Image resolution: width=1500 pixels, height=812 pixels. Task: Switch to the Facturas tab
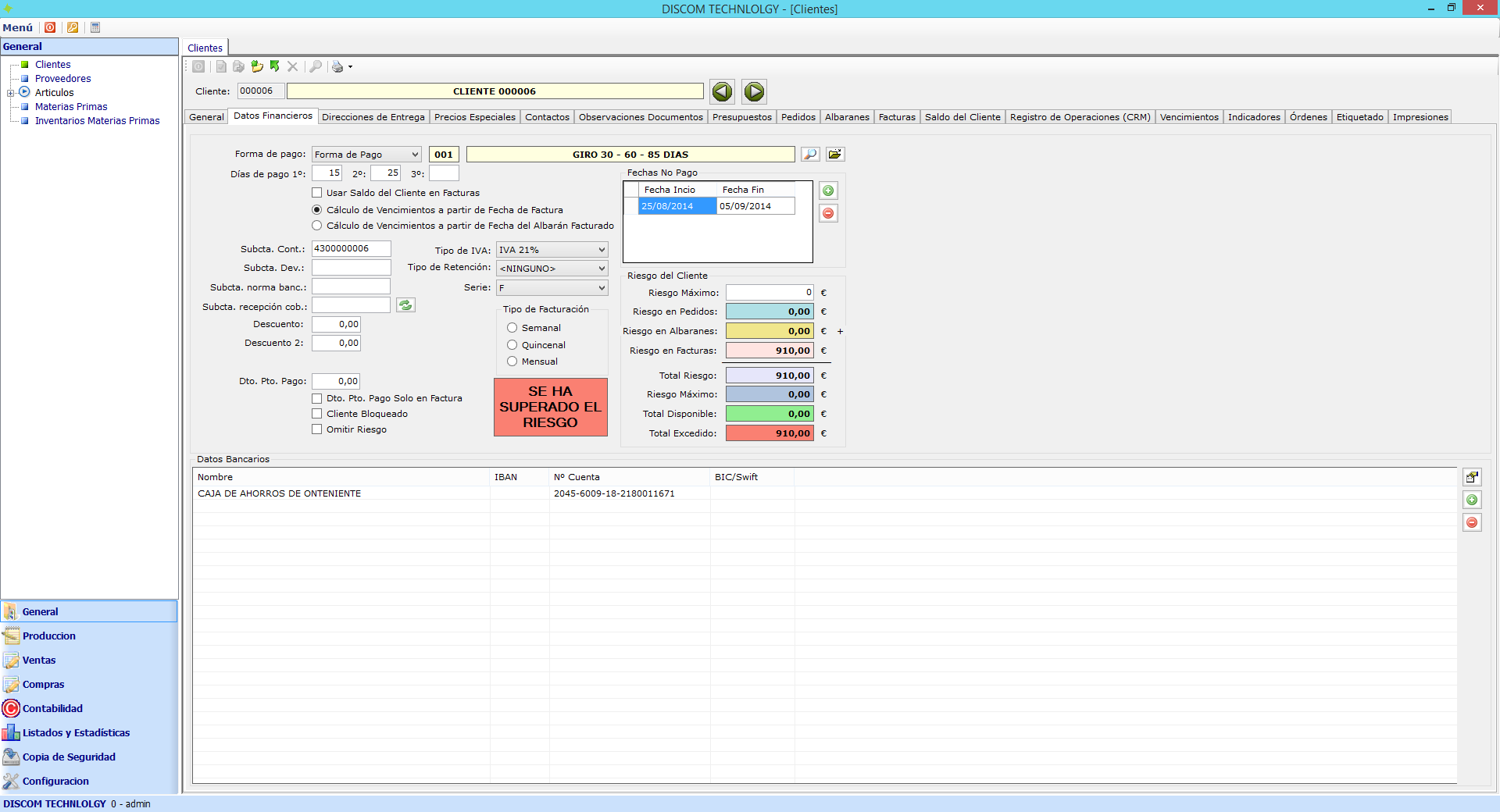click(896, 117)
